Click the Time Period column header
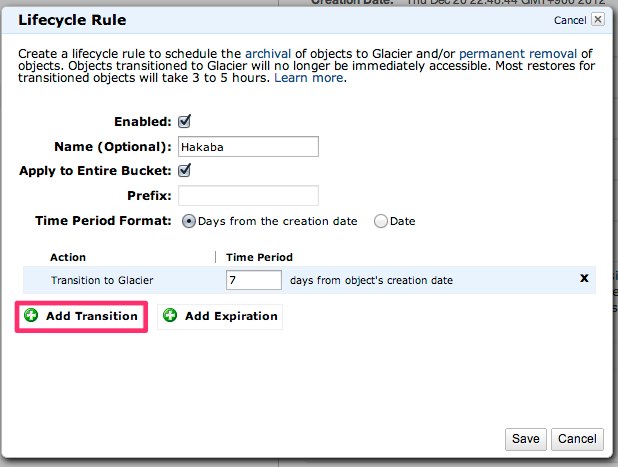The height and width of the screenshot is (467, 618). [x=259, y=257]
